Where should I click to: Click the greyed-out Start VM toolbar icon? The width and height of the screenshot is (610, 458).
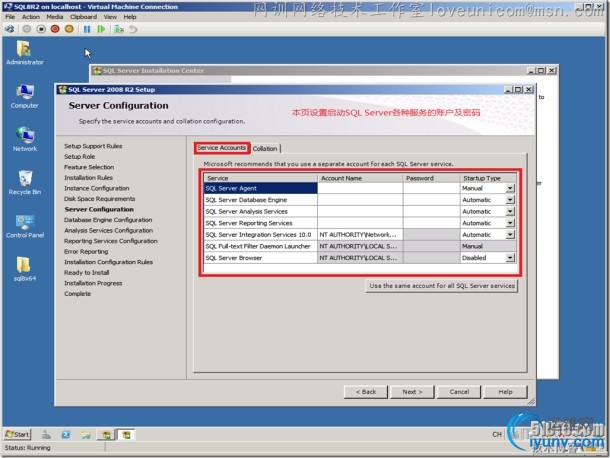pyautogui.click(x=26, y=29)
